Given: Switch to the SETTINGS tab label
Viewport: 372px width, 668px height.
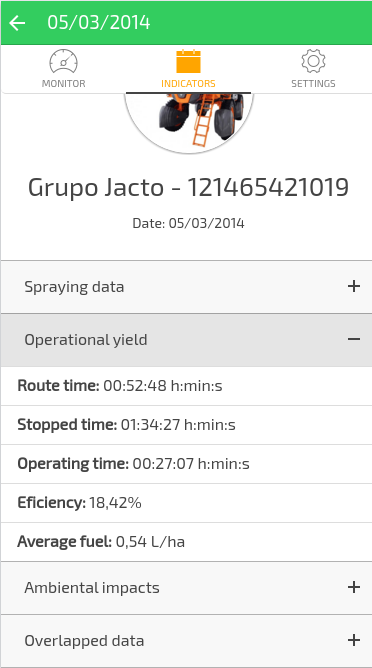Looking at the screenshot, I should (x=313, y=84).
